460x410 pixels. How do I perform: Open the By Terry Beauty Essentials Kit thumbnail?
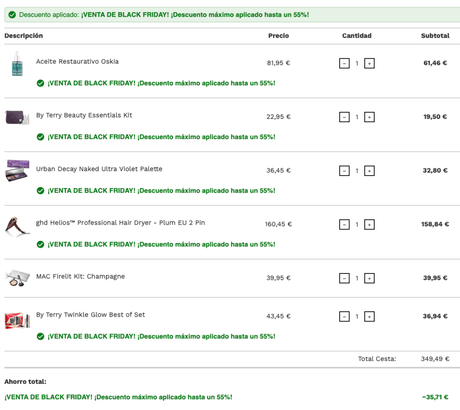17,117
